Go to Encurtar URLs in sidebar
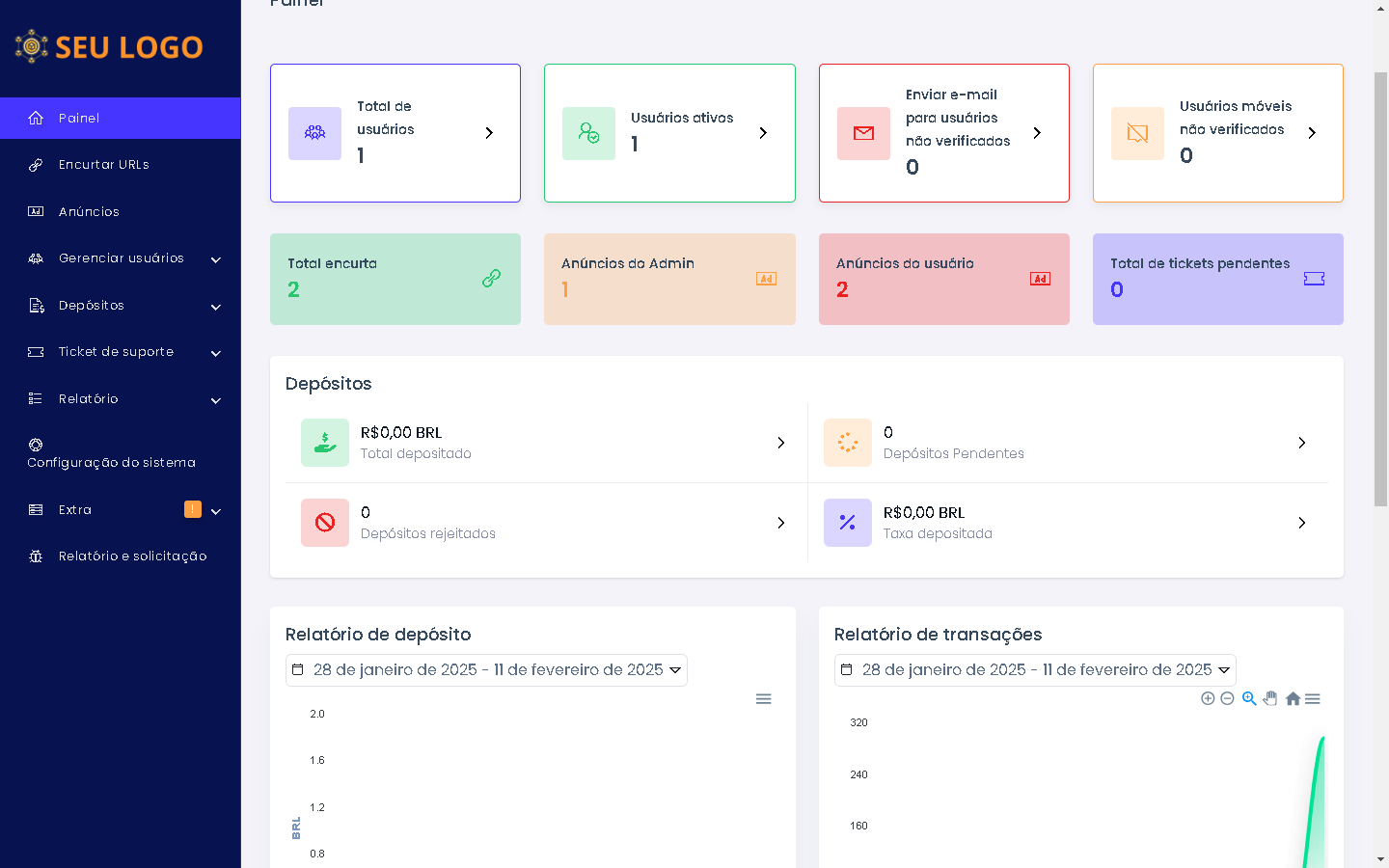 click(x=103, y=165)
